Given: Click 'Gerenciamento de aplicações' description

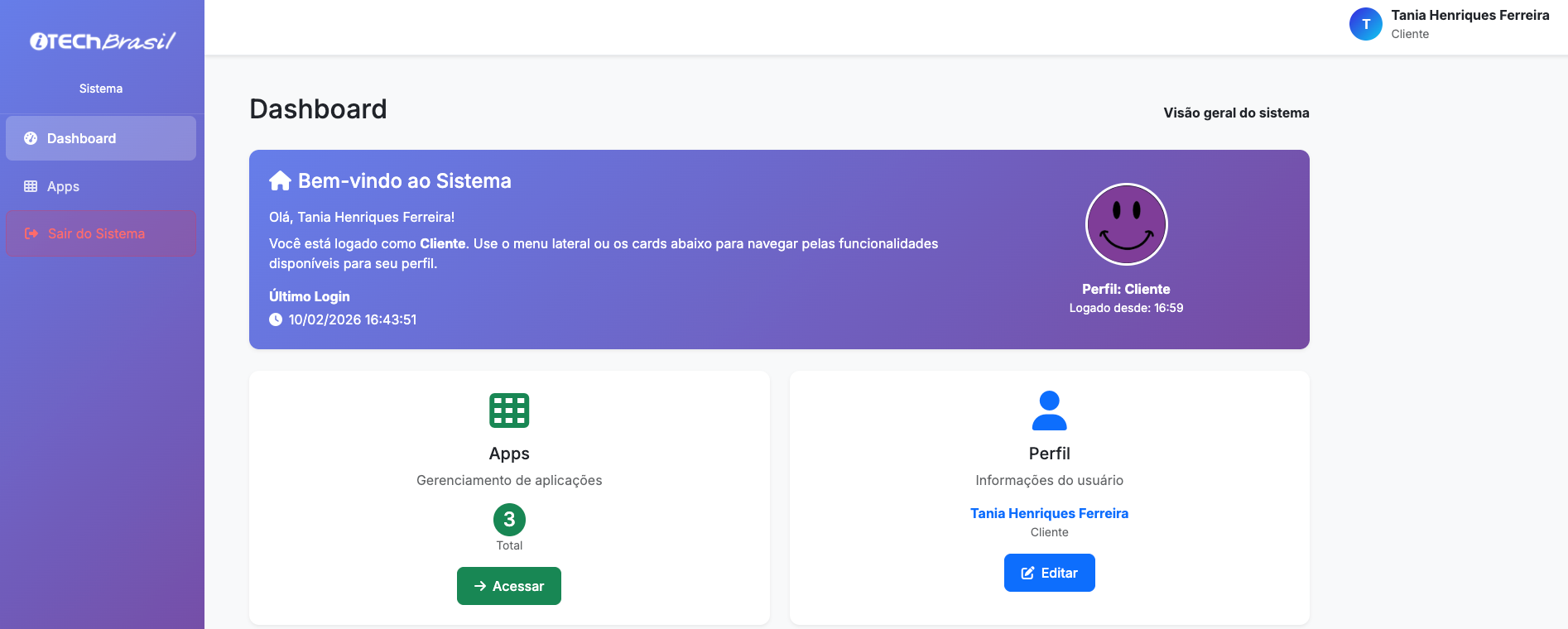Looking at the screenshot, I should 509,480.
